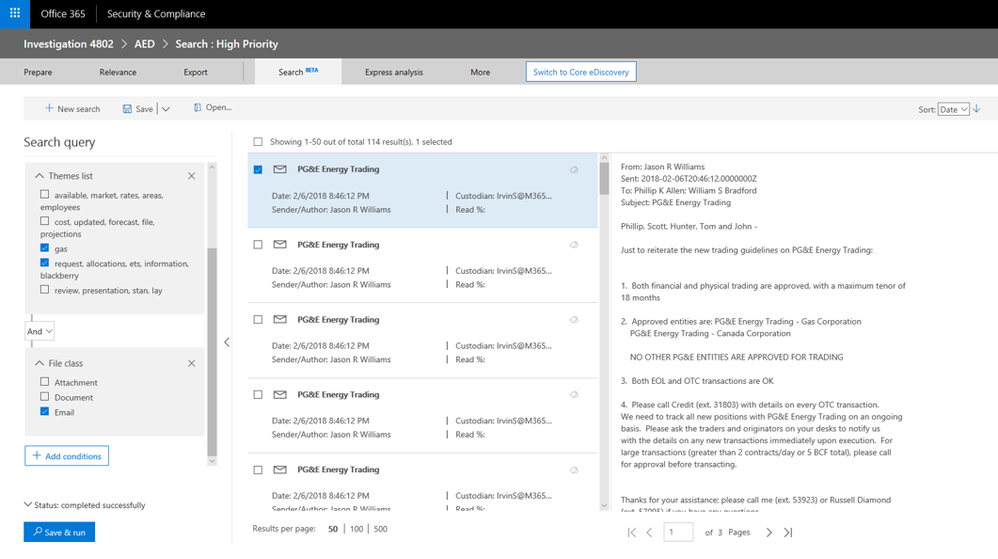Click the envelope icon of the selected email
The height and width of the screenshot is (559, 998).
pyautogui.click(x=280, y=169)
